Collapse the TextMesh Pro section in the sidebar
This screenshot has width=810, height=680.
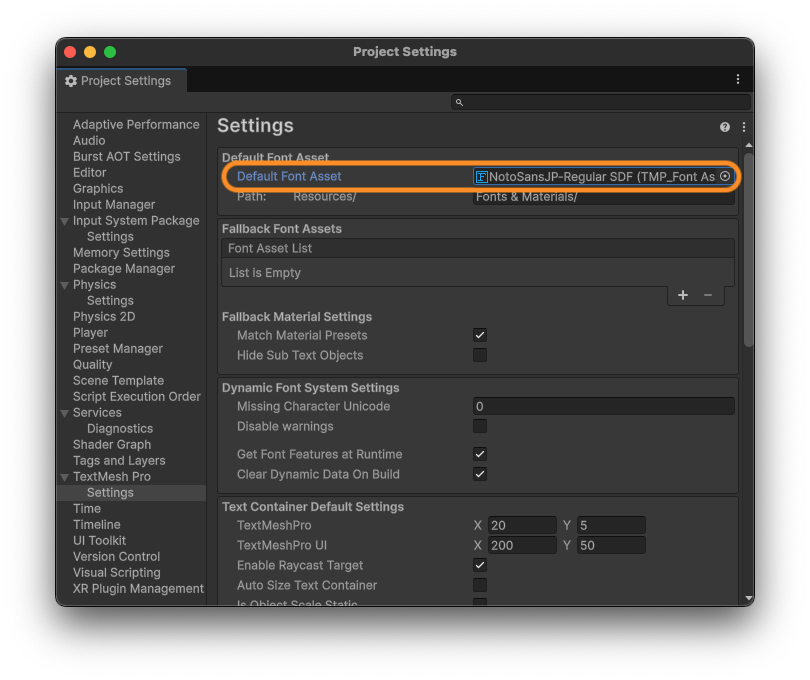(x=64, y=476)
